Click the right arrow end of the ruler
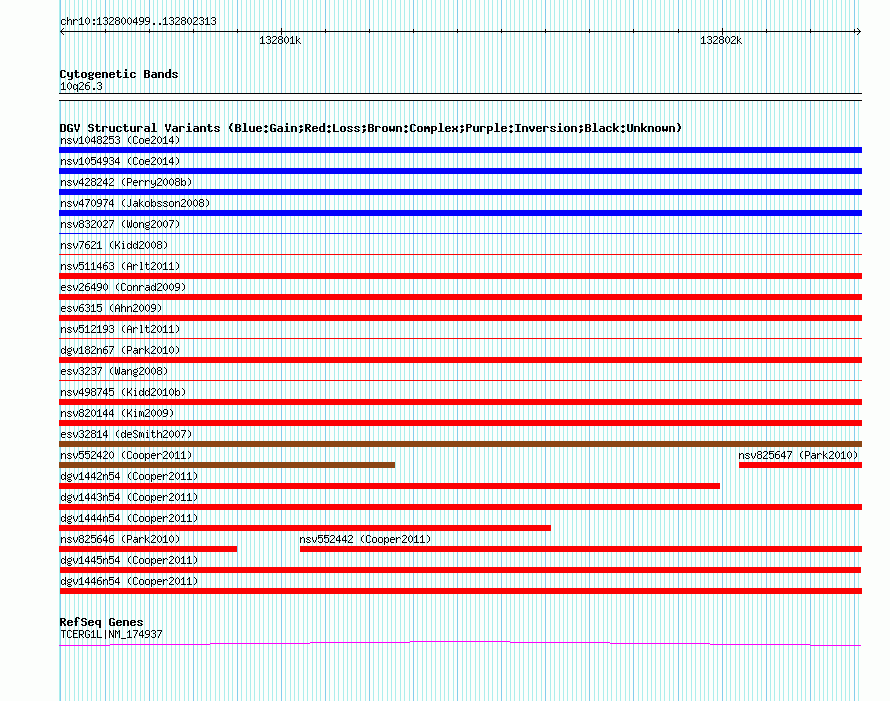Image resolution: width=890 pixels, height=701 pixels. point(858,31)
